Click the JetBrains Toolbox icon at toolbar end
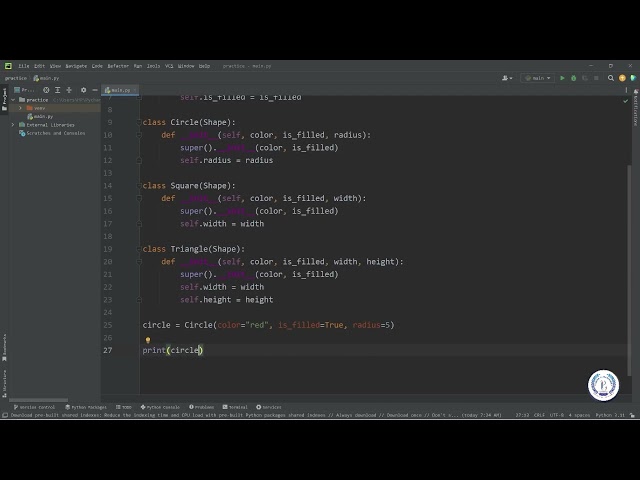Image resolution: width=640 pixels, height=480 pixels. (x=633, y=78)
